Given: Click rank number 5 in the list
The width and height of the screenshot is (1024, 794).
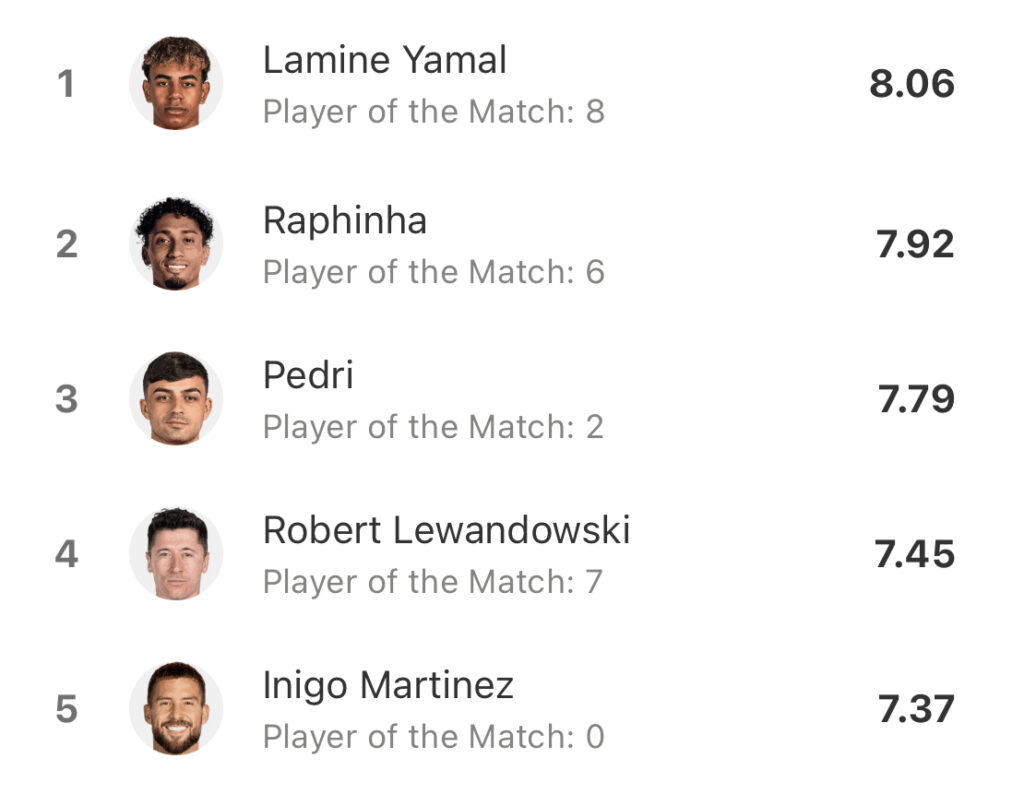Looking at the screenshot, I should (67, 709).
